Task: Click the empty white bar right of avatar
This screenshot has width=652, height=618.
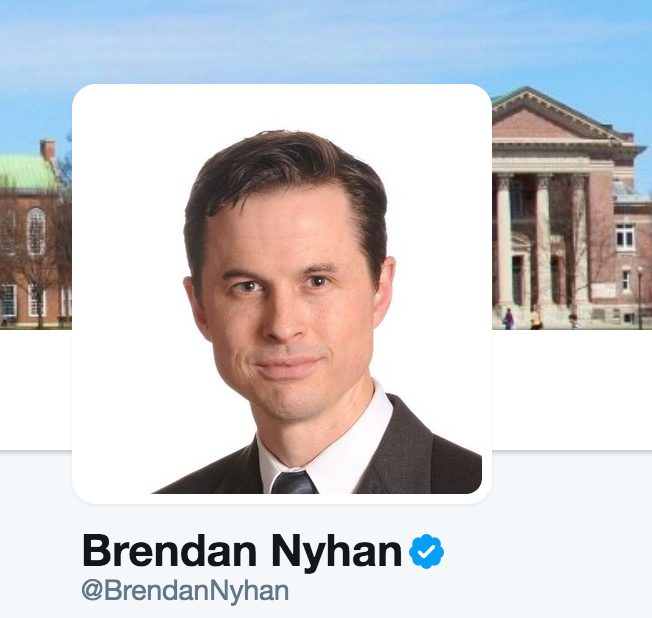Action: (572, 390)
